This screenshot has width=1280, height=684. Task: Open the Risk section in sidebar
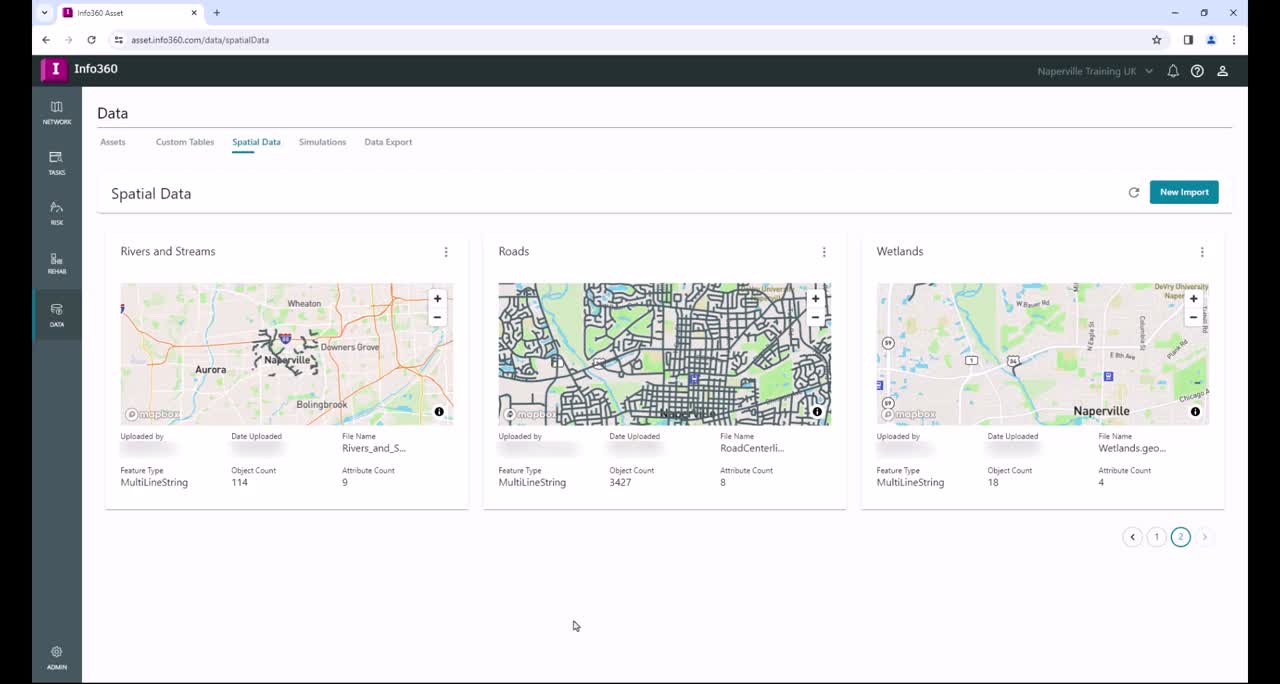[x=57, y=213]
